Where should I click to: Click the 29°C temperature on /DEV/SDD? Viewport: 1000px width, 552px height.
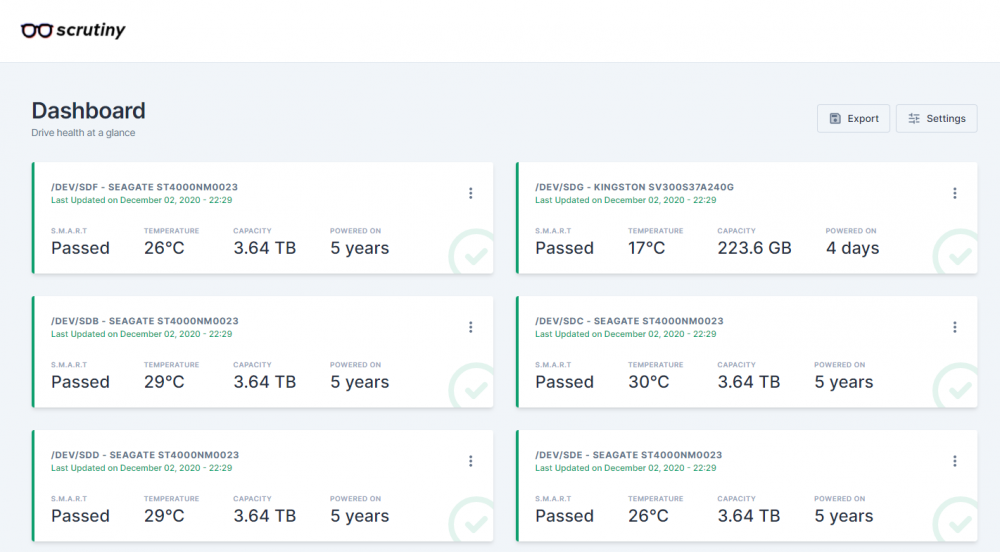(x=164, y=516)
